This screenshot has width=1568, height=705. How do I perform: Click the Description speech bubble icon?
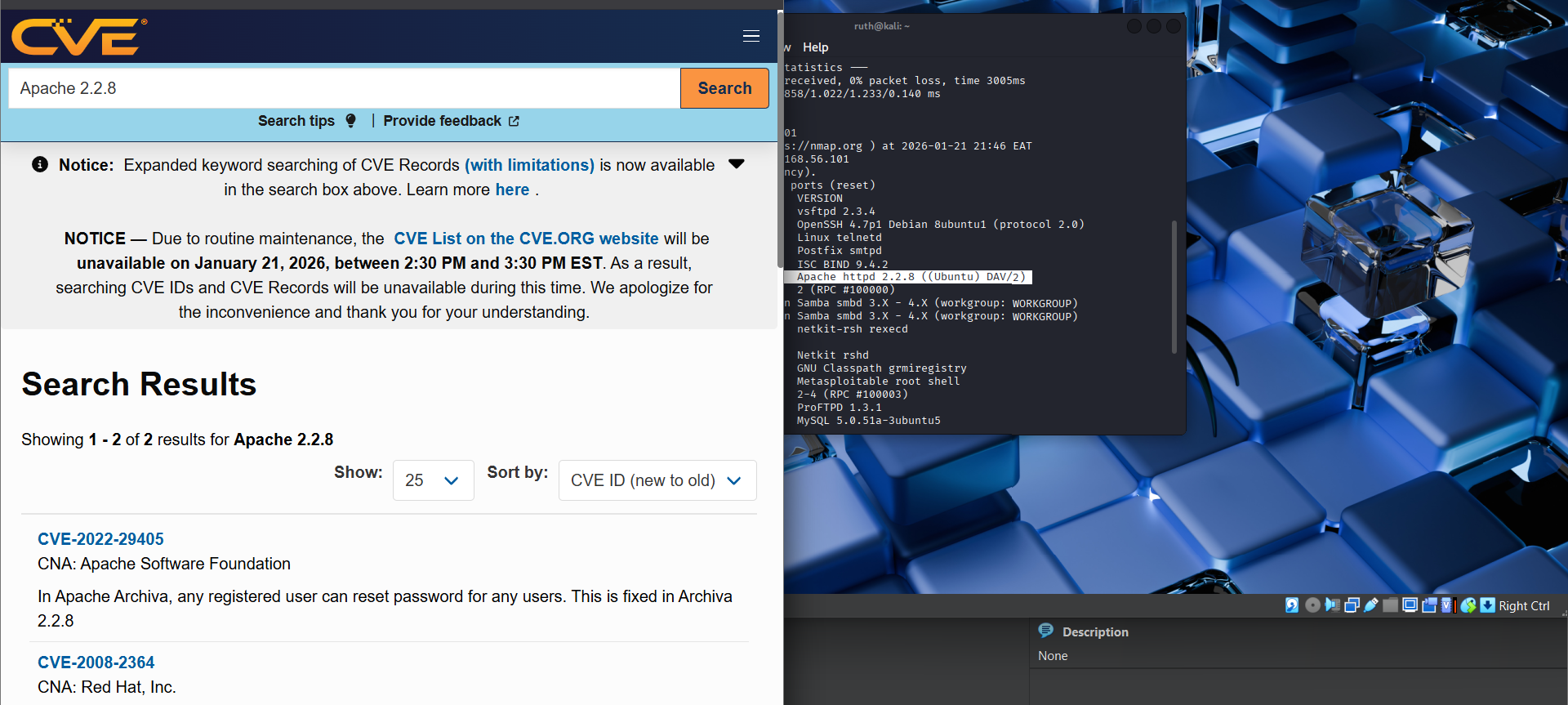pos(1046,631)
